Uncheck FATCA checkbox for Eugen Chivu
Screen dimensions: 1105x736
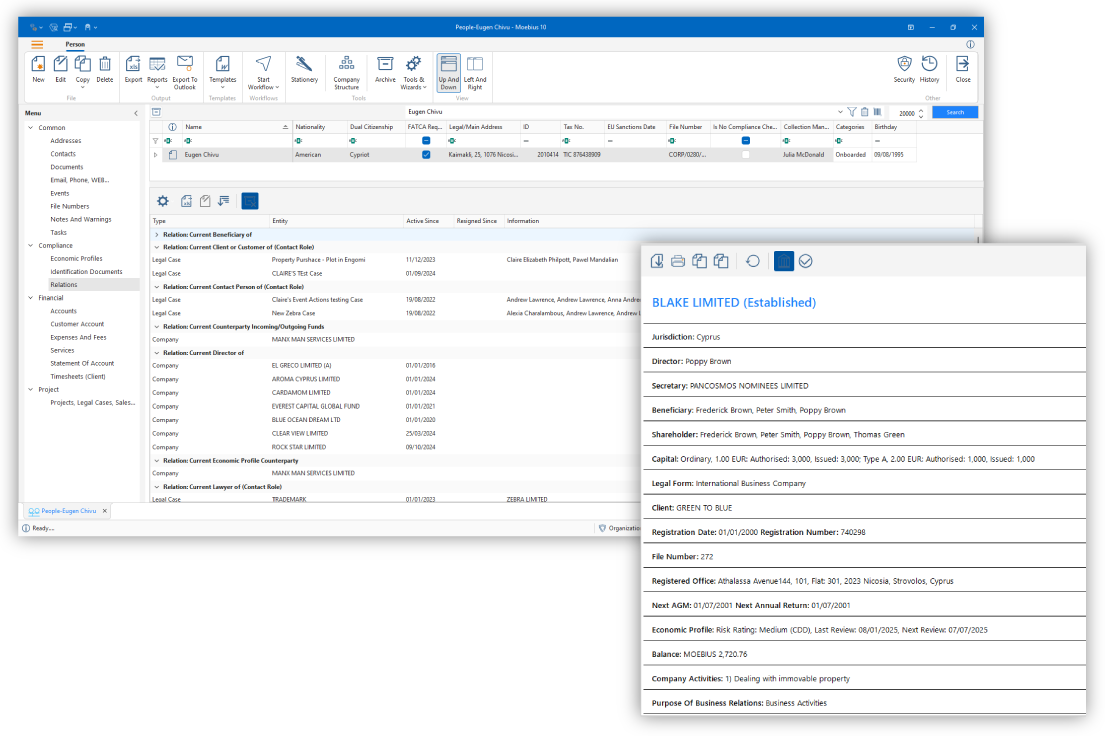coord(426,155)
